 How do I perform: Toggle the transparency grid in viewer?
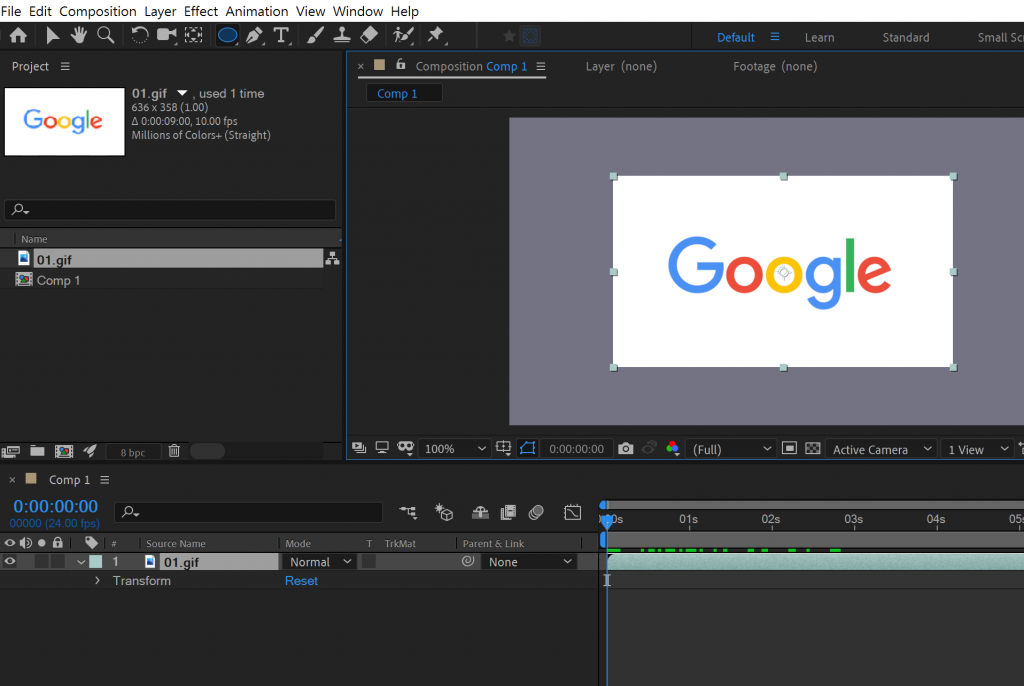point(813,449)
